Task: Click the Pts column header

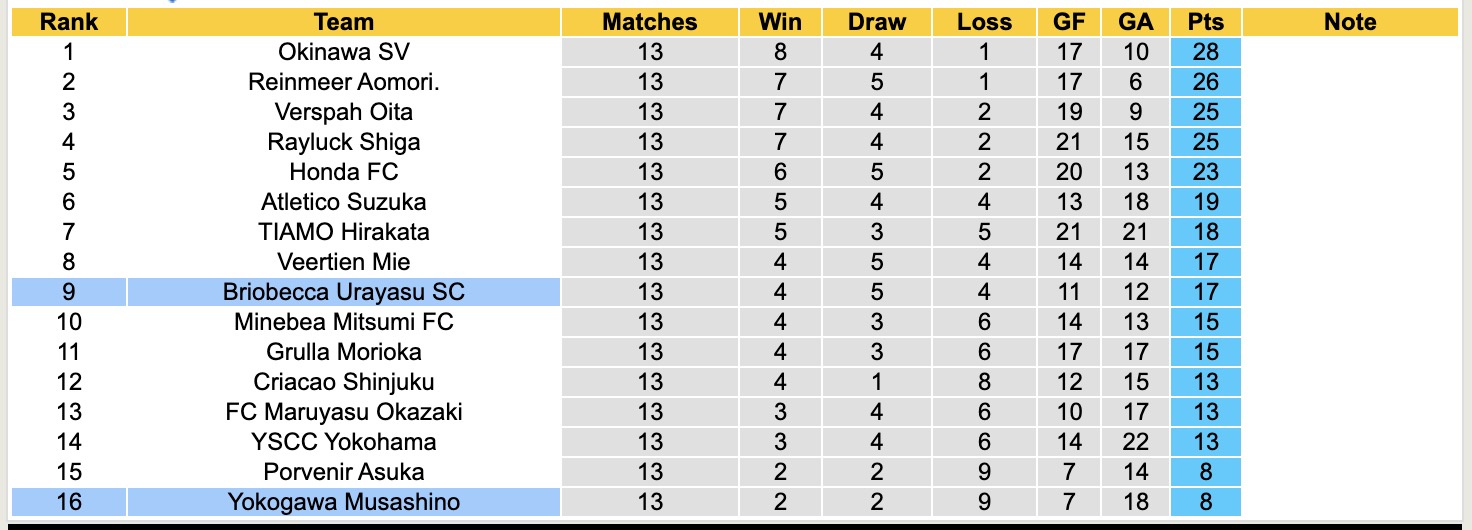Action: 1206,22
